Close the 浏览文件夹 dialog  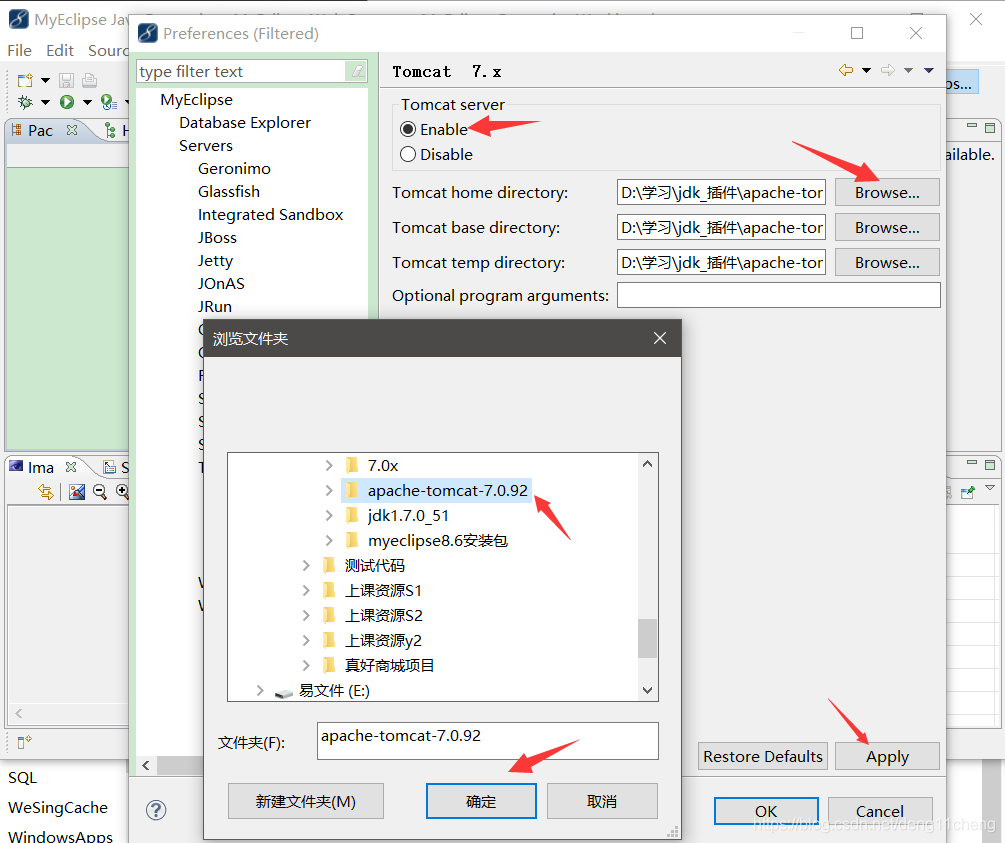click(660, 338)
